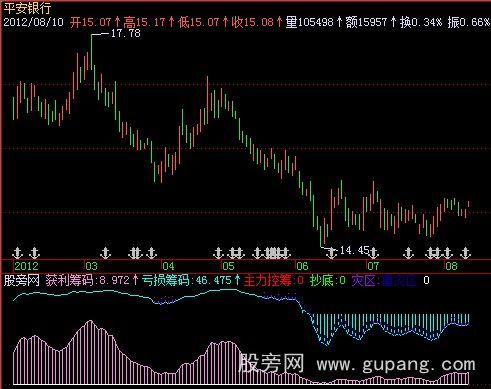This screenshot has height=389, width=491.
Task: Click the date 2012/08/10
Action: (33, 22)
